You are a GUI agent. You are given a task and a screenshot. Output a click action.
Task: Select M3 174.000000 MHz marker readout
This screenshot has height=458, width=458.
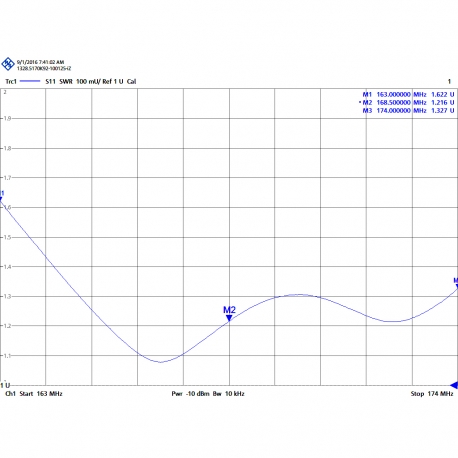(408, 110)
